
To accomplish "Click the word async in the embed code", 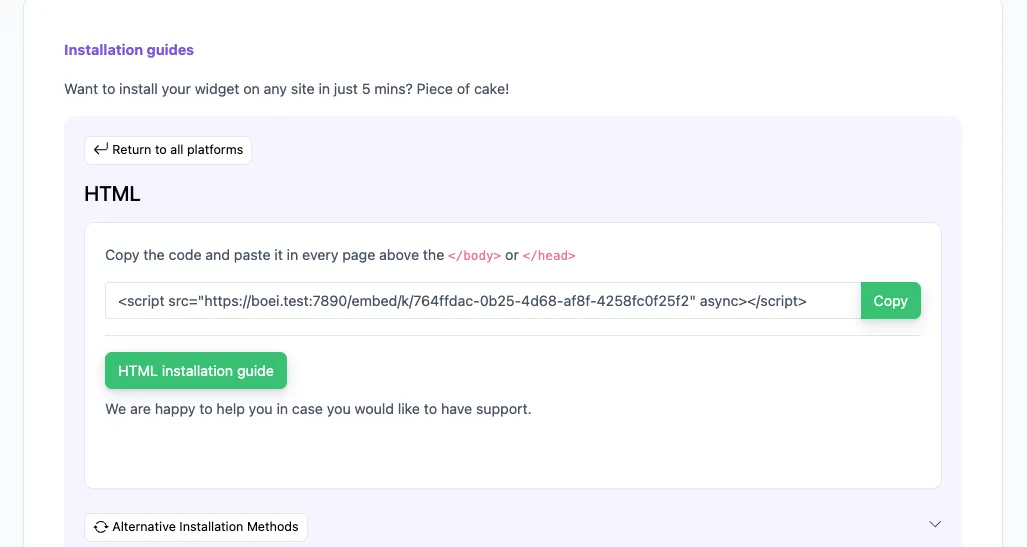I will [723, 300].
